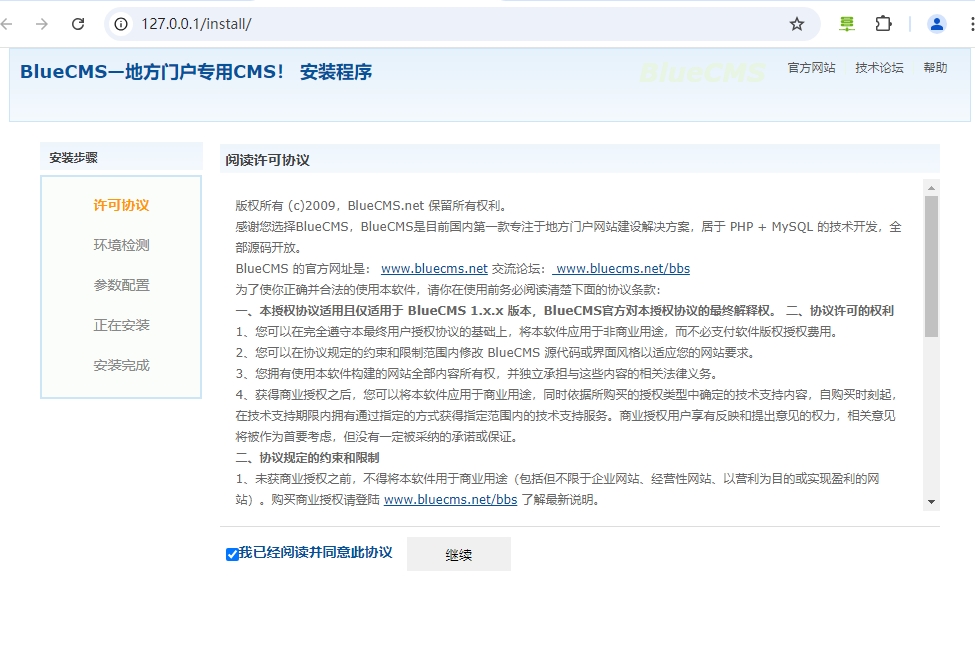The width and height of the screenshot is (975, 668).
Task: Click 二、协议规定的约束和限制 heading text
Action: (307, 458)
